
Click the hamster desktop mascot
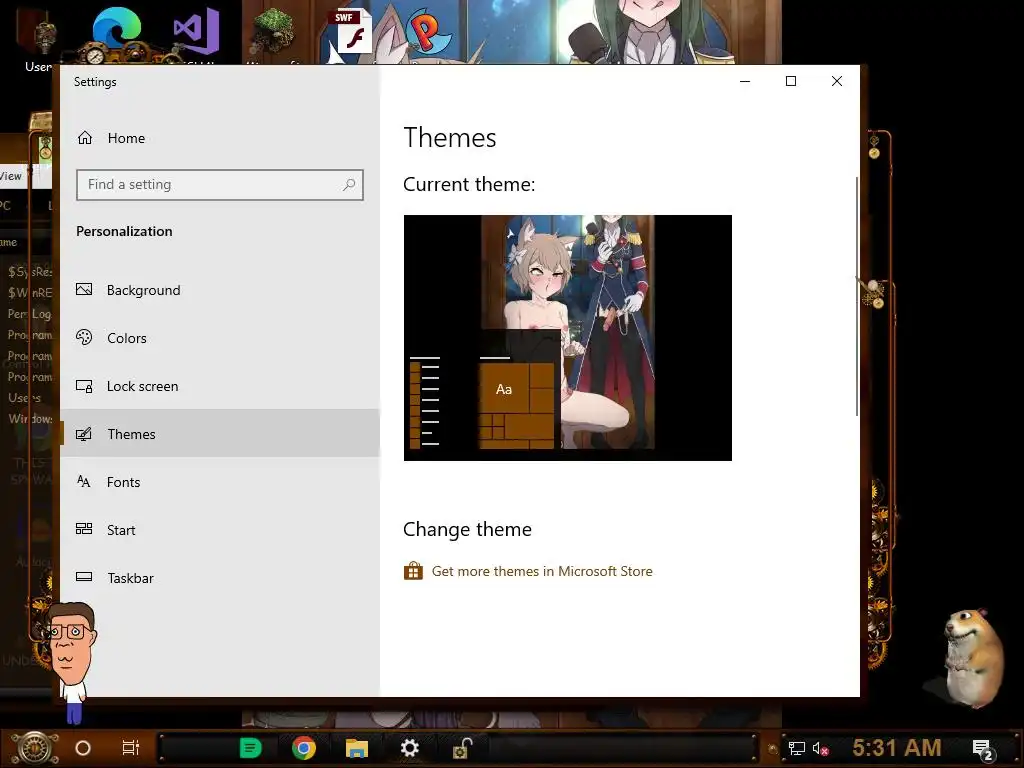(x=973, y=656)
